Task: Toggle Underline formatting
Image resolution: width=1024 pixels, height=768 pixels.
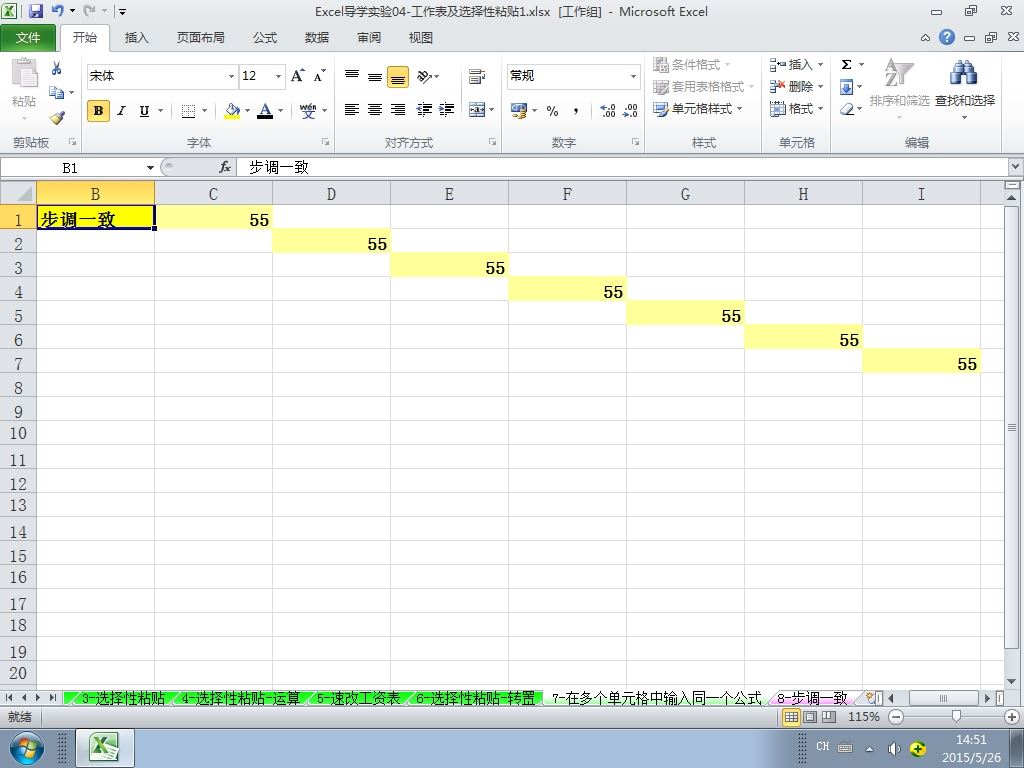Action: (x=144, y=110)
